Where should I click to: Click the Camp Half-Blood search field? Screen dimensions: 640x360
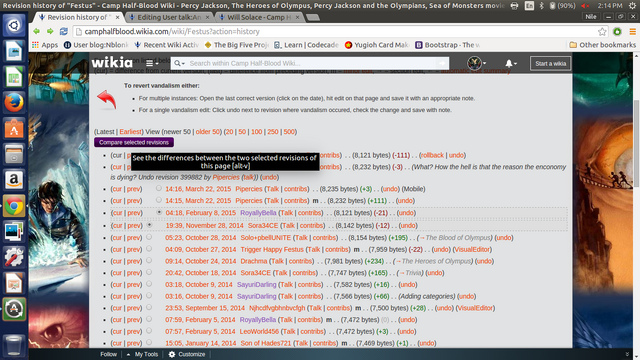311,63
